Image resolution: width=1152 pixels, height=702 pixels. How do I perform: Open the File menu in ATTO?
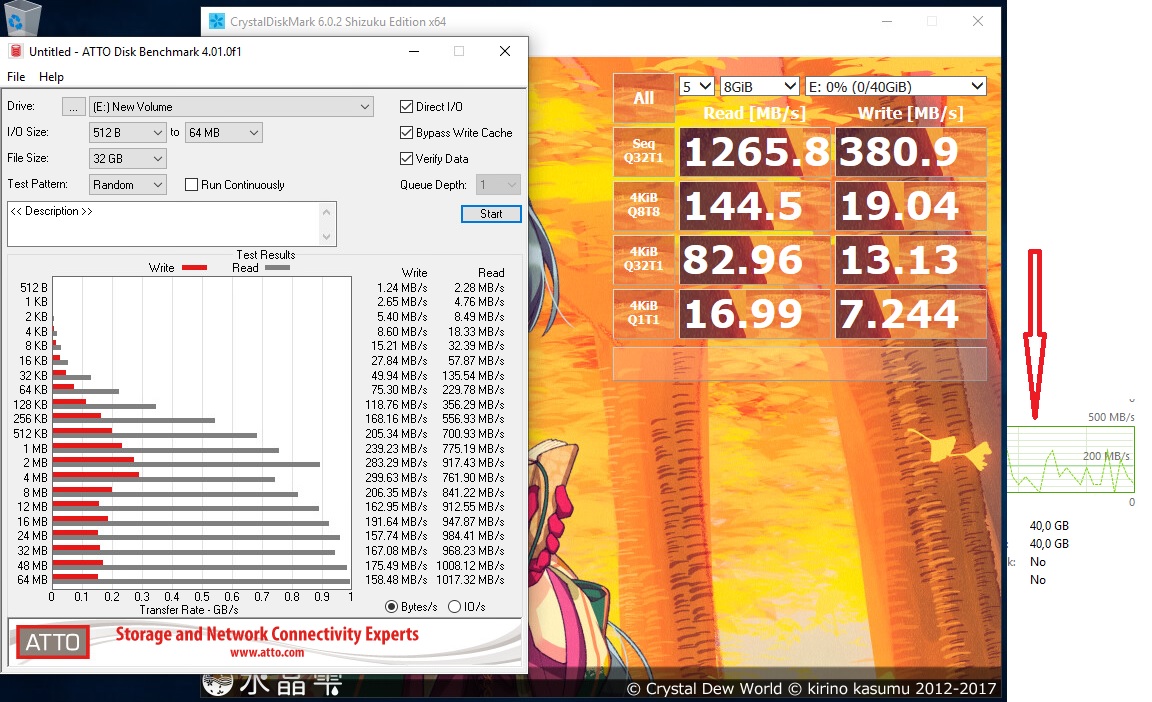click(16, 77)
